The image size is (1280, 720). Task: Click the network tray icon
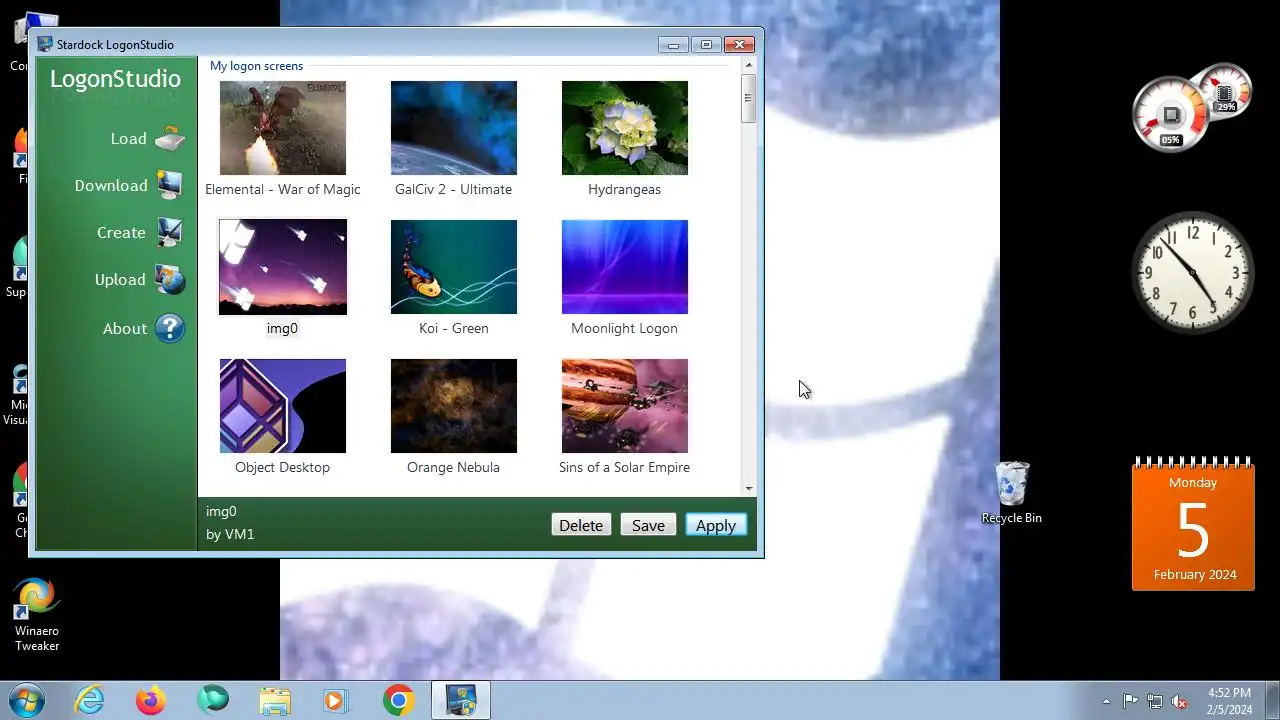[x=1155, y=701]
